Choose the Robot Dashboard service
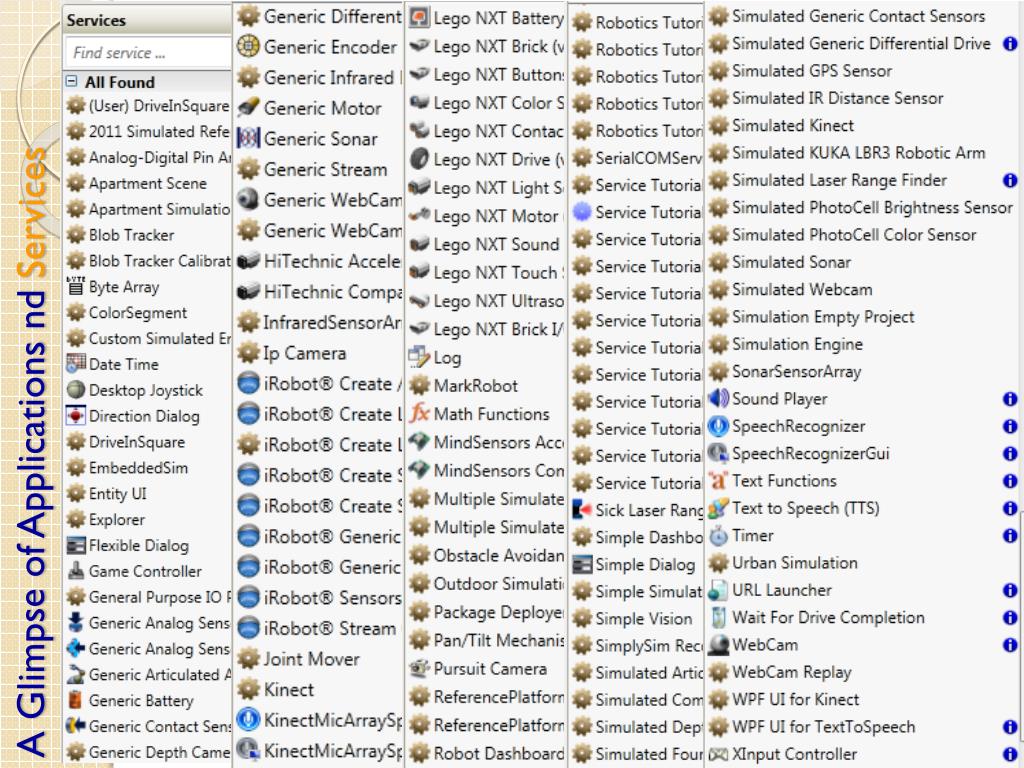The height and width of the screenshot is (768, 1024). pos(499,753)
